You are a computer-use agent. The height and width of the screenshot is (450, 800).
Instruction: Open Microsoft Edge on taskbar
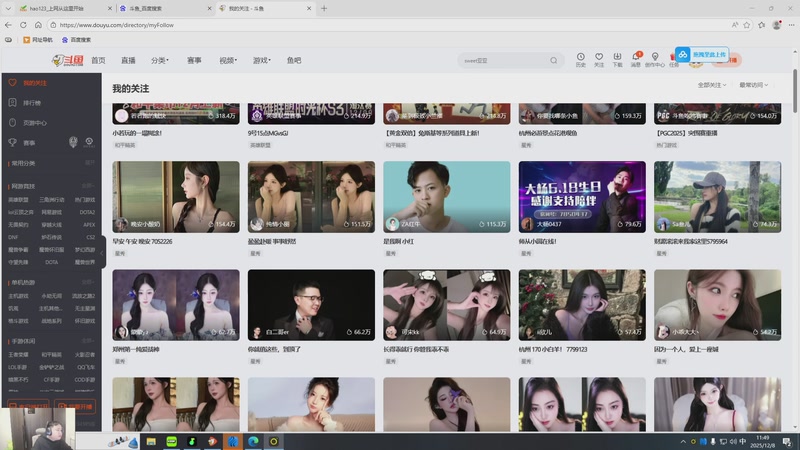pyautogui.click(x=253, y=441)
